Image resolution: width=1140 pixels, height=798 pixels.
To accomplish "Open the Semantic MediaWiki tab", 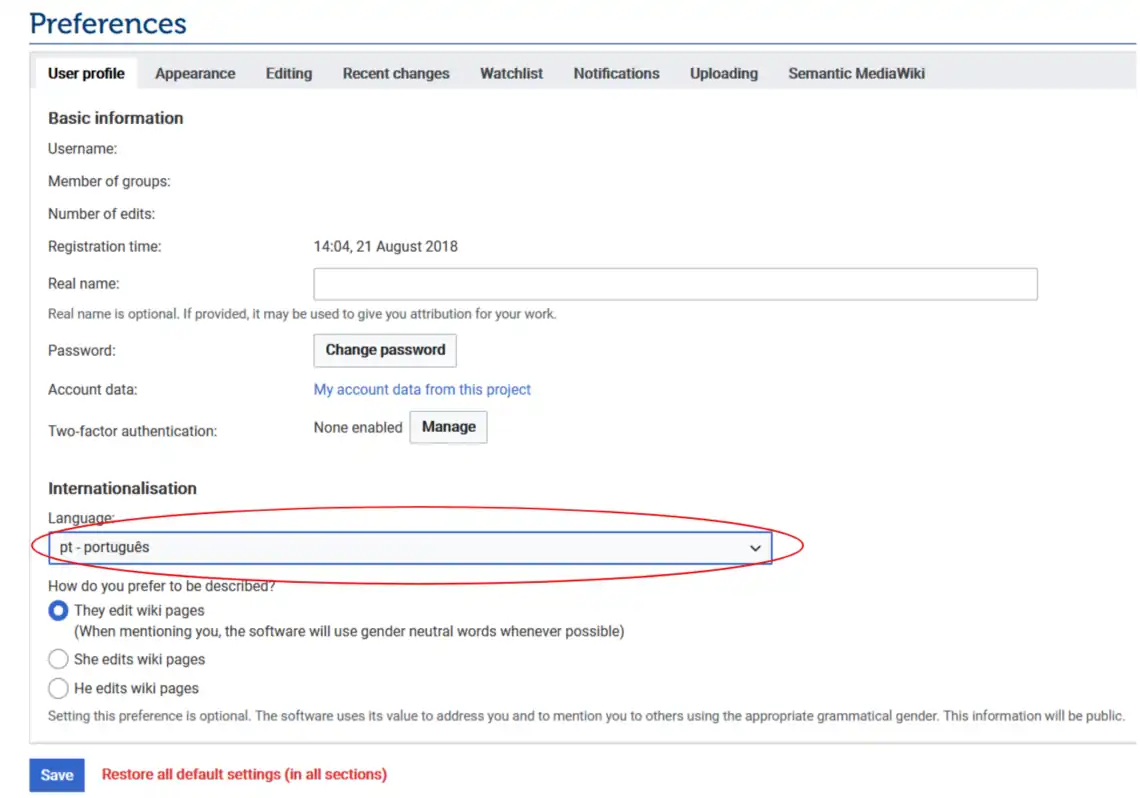I will point(856,74).
